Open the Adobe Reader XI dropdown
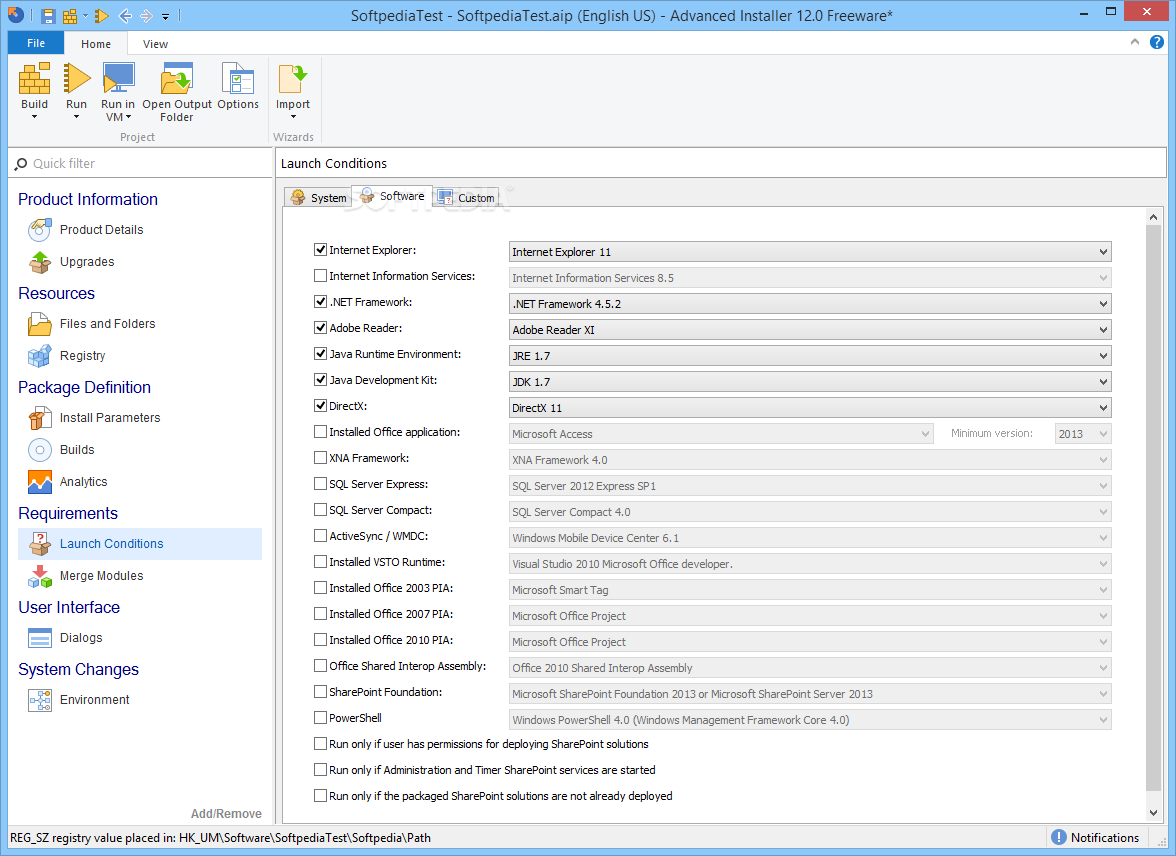Image resolution: width=1176 pixels, height=856 pixels. [810, 330]
